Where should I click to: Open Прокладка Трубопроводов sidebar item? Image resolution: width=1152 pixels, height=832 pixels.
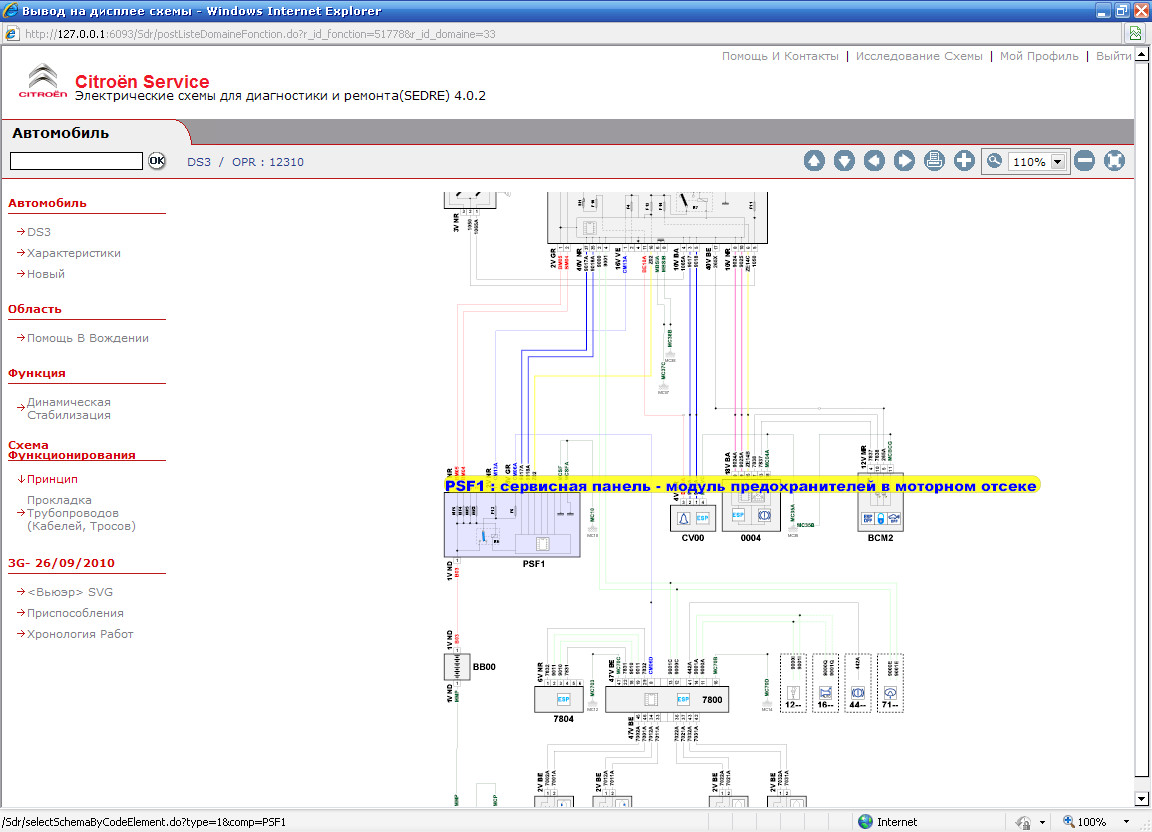click(x=81, y=513)
